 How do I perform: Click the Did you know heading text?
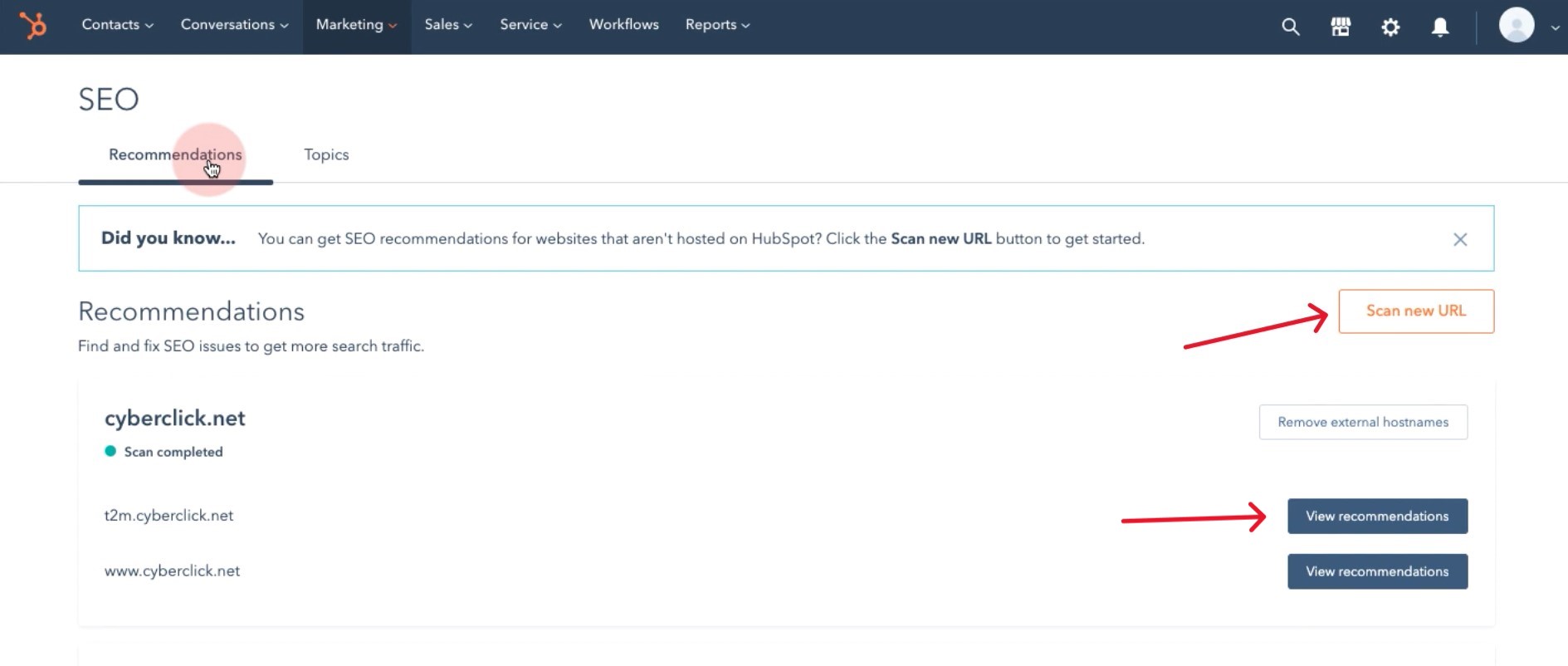pos(169,238)
